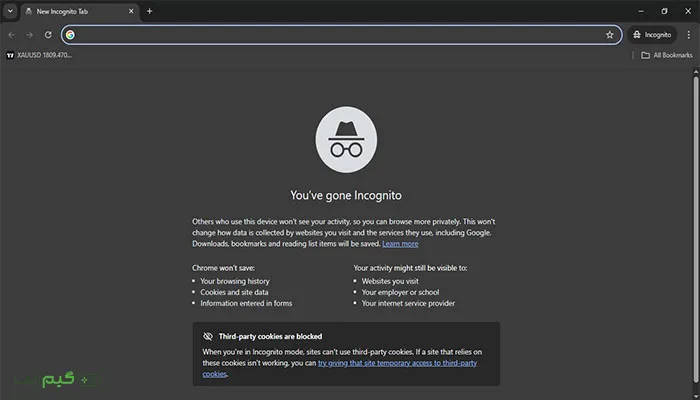Image resolution: width=700 pixels, height=400 pixels.
Task: Follow the Learn more link
Action: point(400,243)
